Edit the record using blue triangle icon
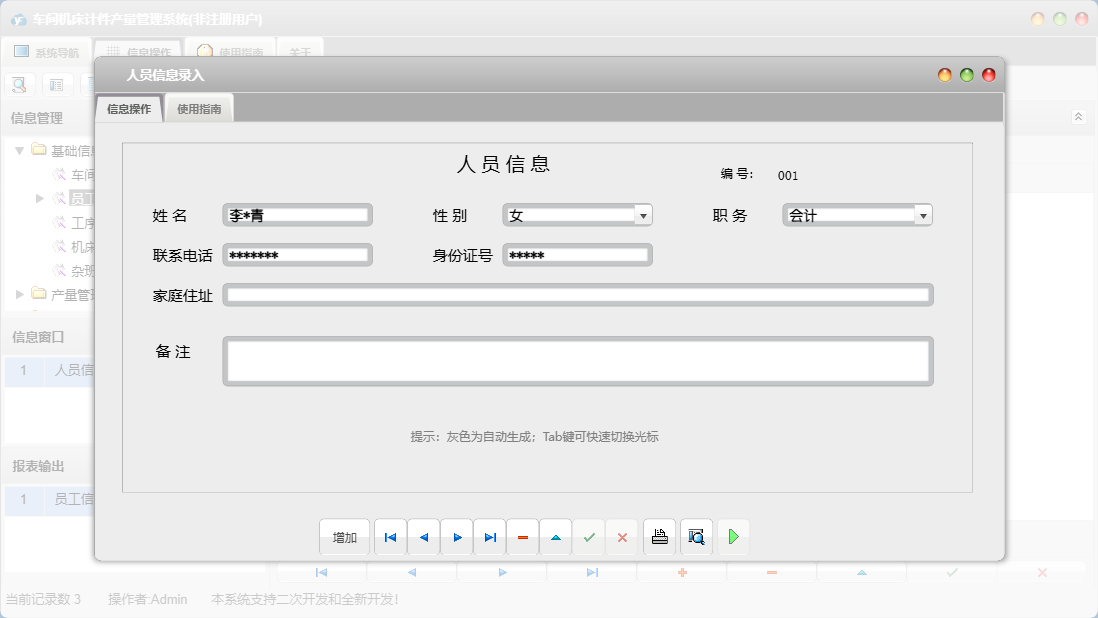The width and height of the screenshot is (1098, 618). [x=556, y=537]
